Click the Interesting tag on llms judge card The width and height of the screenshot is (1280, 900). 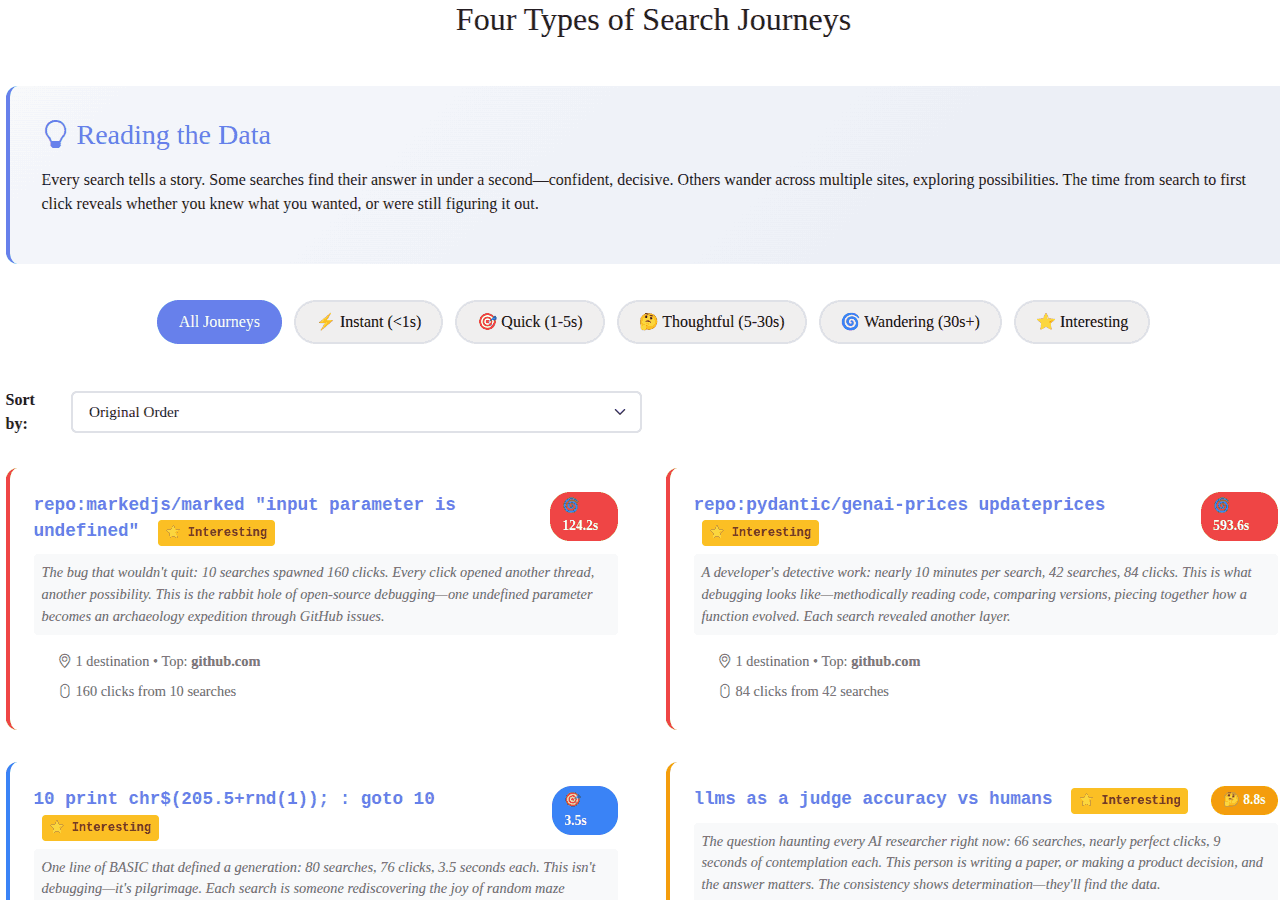click(1129, 800)
